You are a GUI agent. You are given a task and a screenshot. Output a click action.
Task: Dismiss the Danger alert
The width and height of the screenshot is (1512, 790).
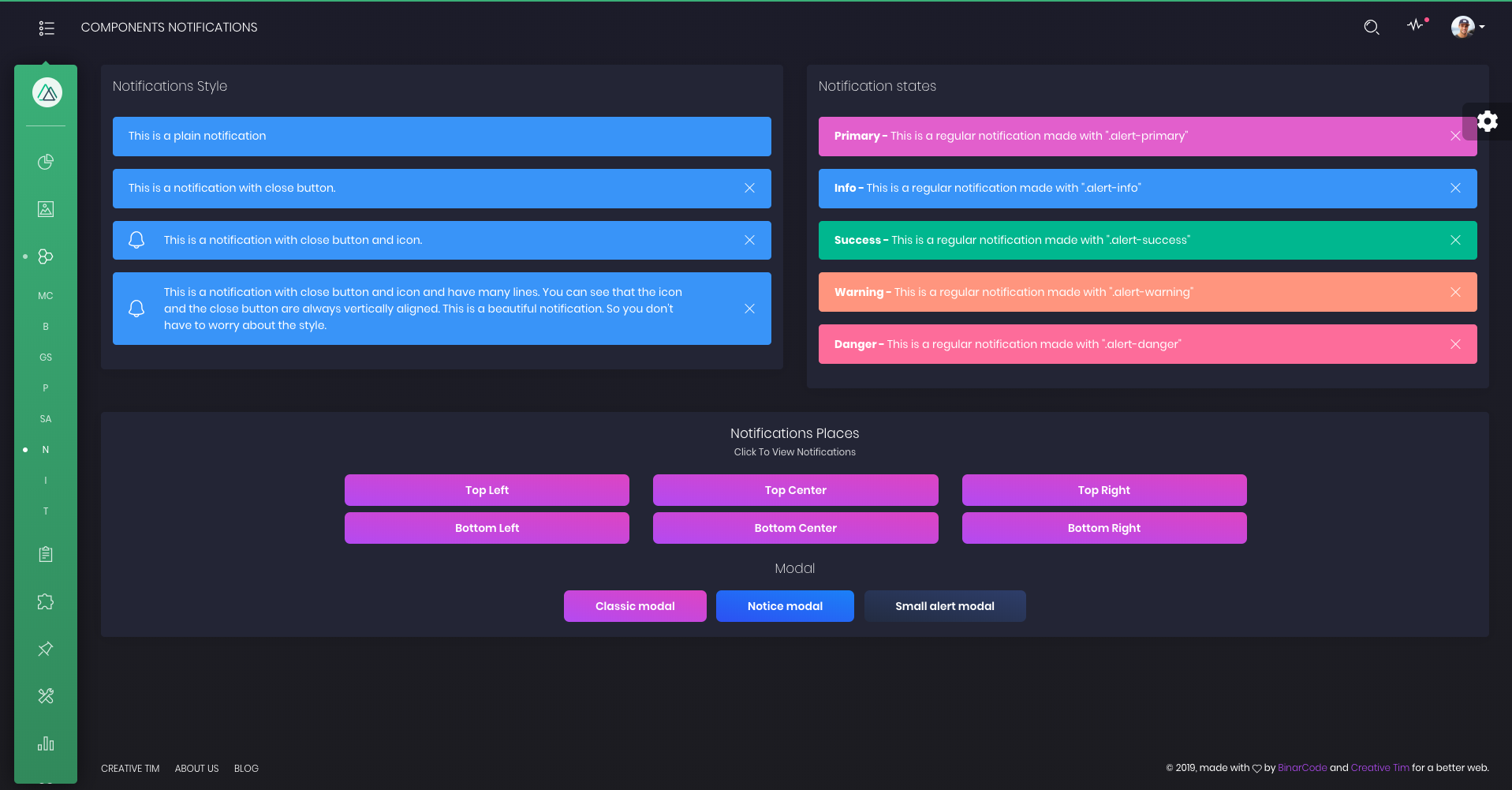pyautogui.click(x=1455, y=344)
